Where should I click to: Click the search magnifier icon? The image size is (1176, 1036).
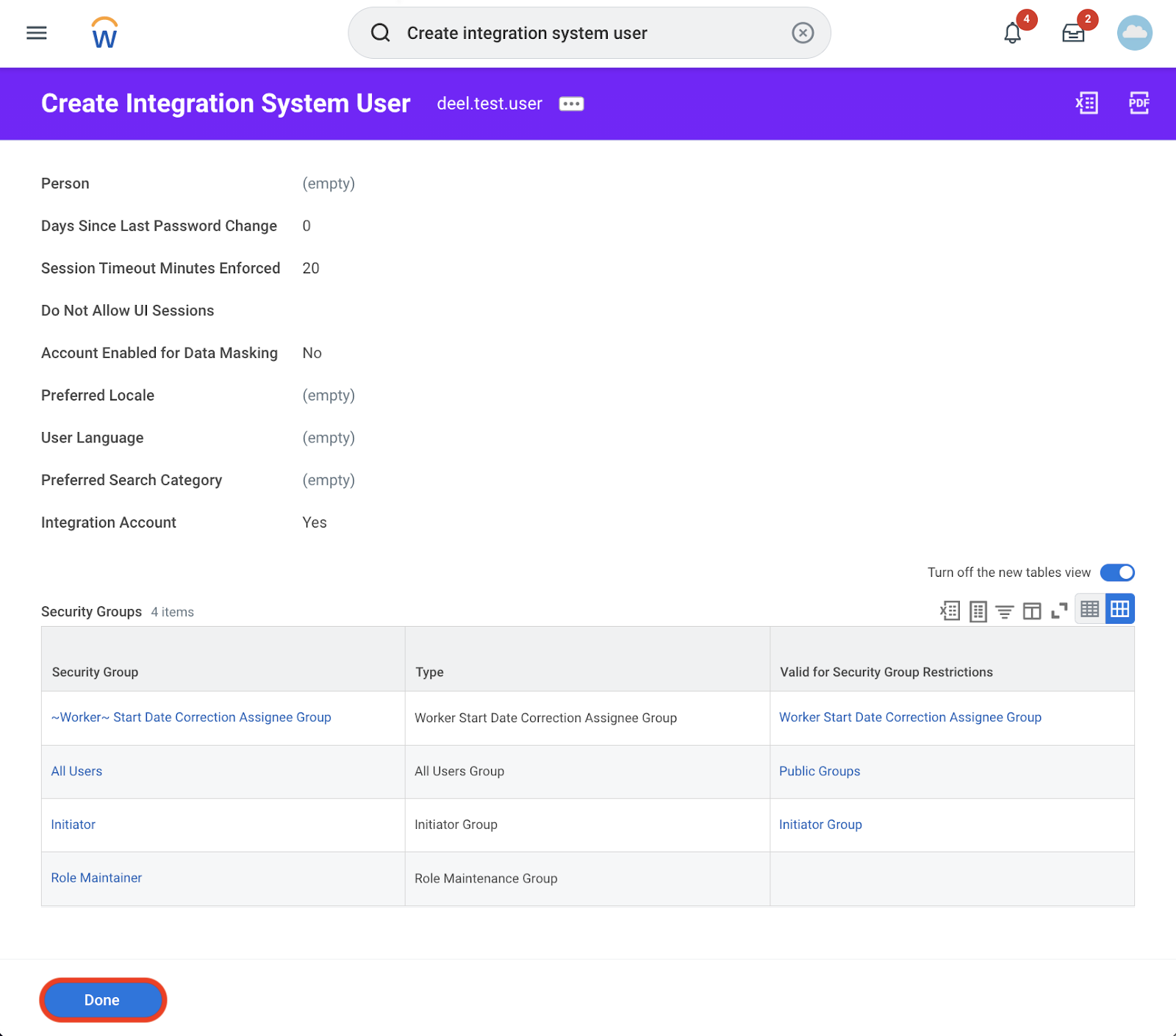click(x=380, y=33)
